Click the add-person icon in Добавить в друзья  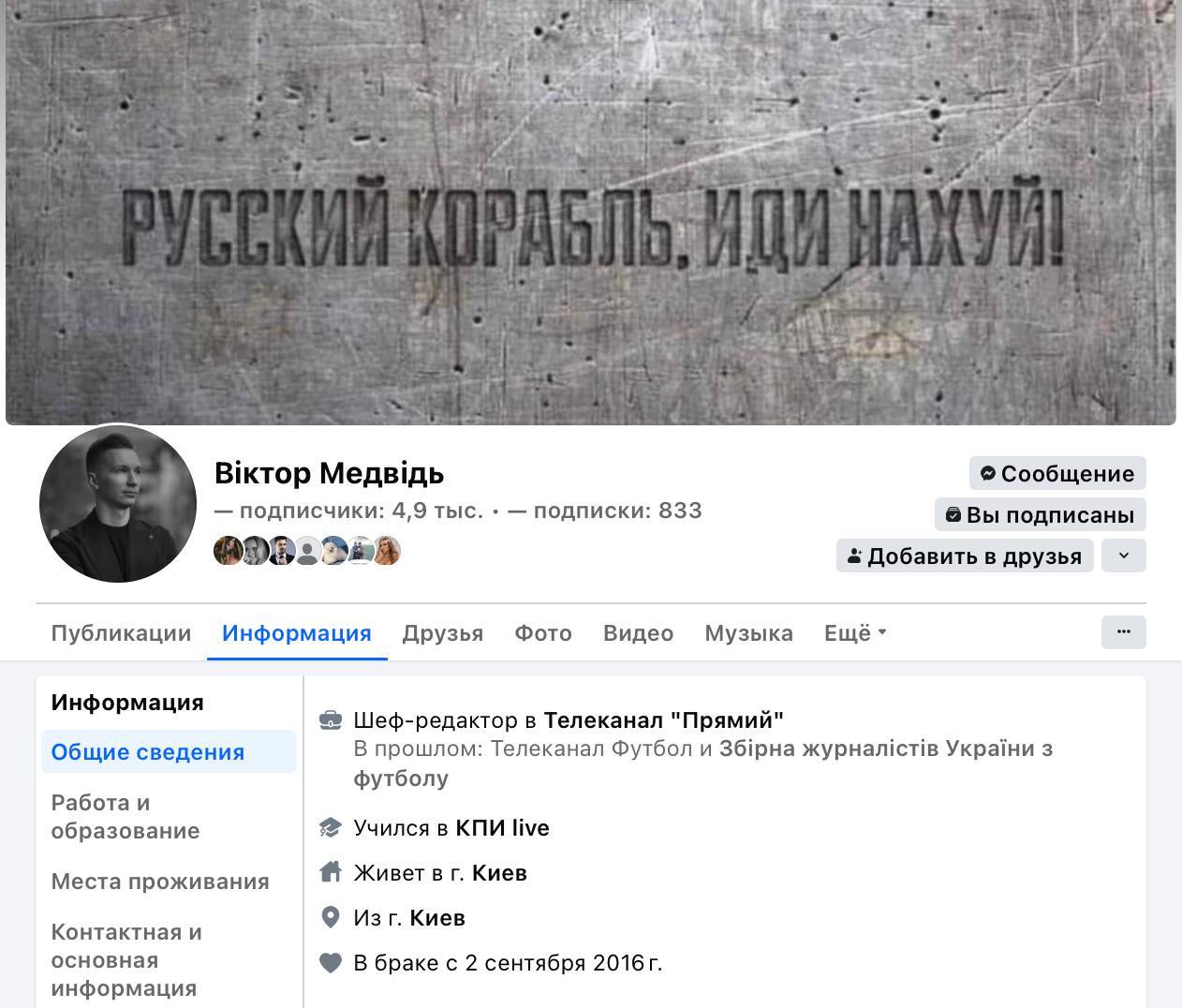point(854,556)
